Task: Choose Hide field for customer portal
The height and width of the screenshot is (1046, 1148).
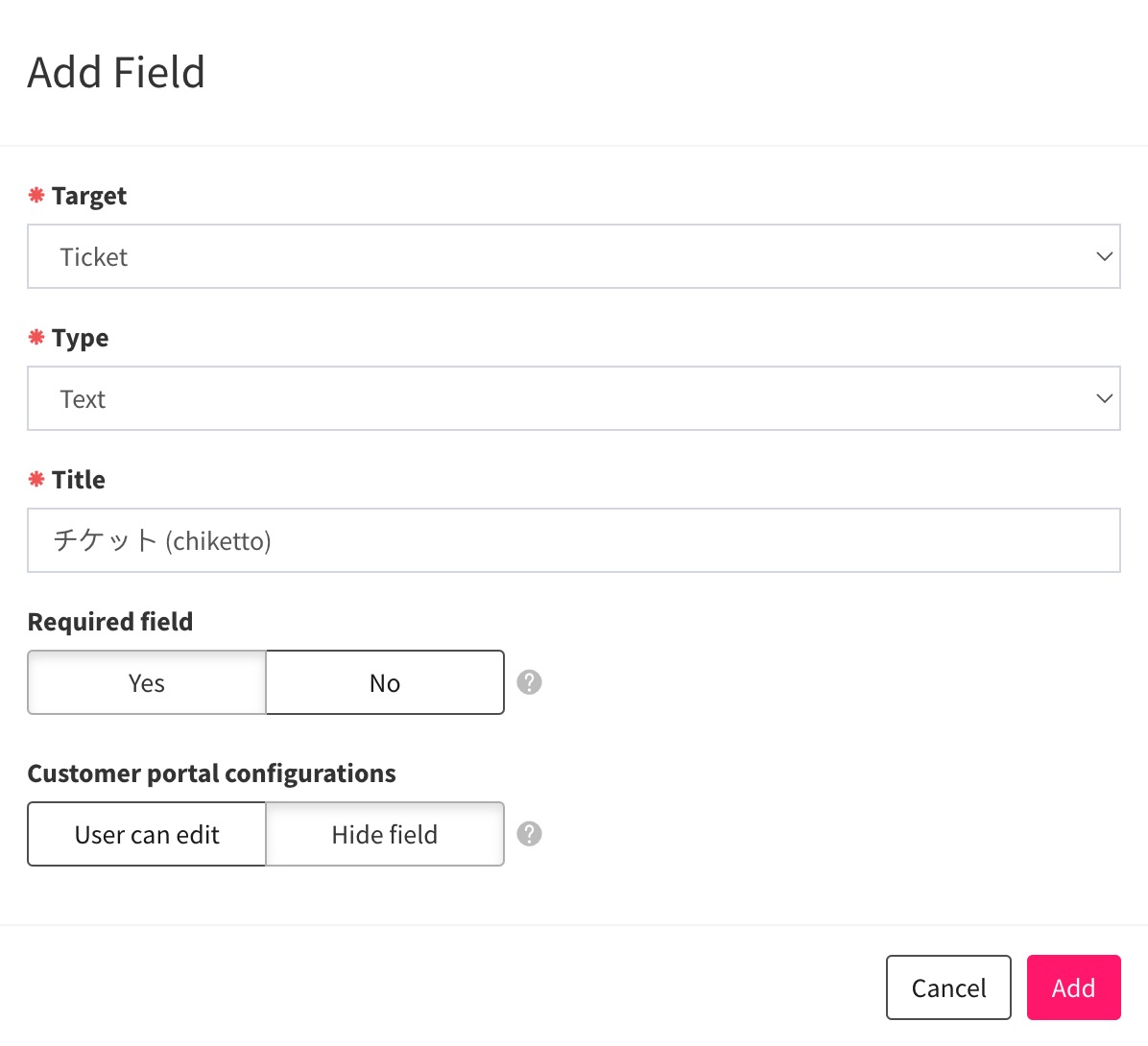Action: [384, 834]
